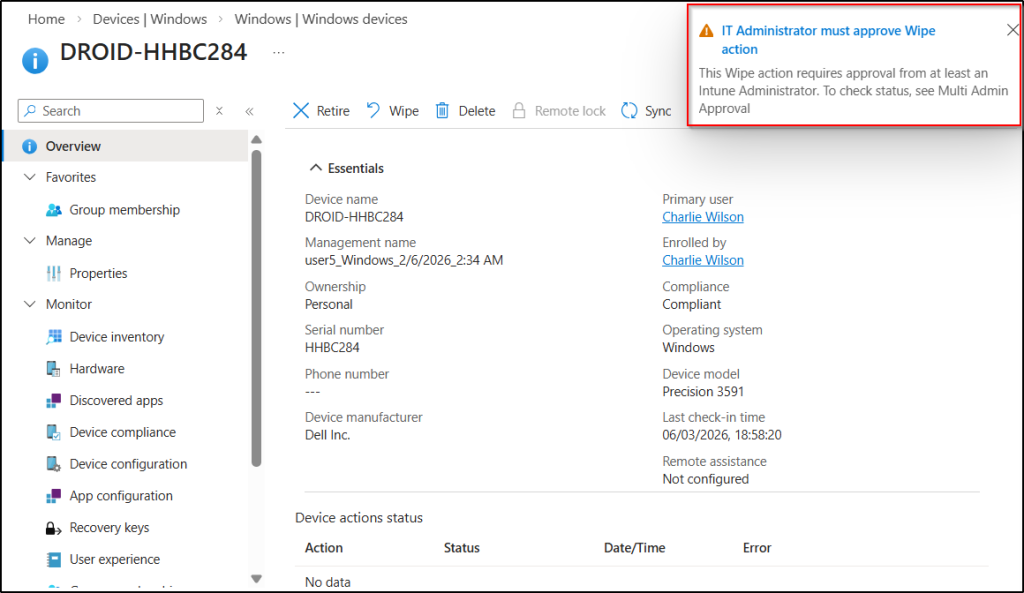
Task: Click the Delete device action
Action: click(464, 110)
